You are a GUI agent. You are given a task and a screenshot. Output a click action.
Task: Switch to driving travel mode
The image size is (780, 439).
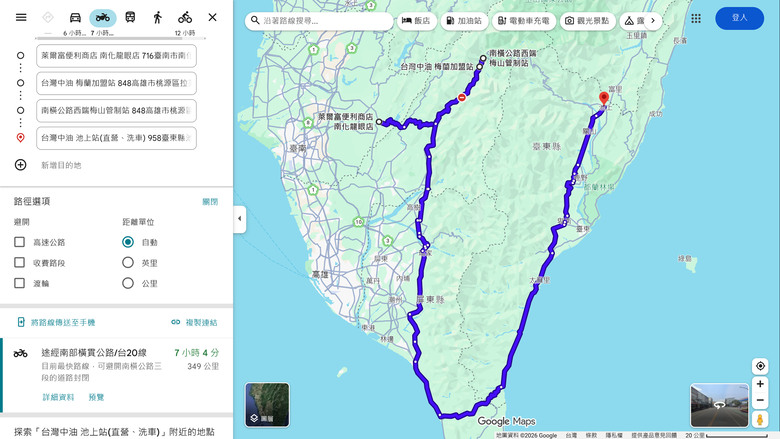coord(75,17)
